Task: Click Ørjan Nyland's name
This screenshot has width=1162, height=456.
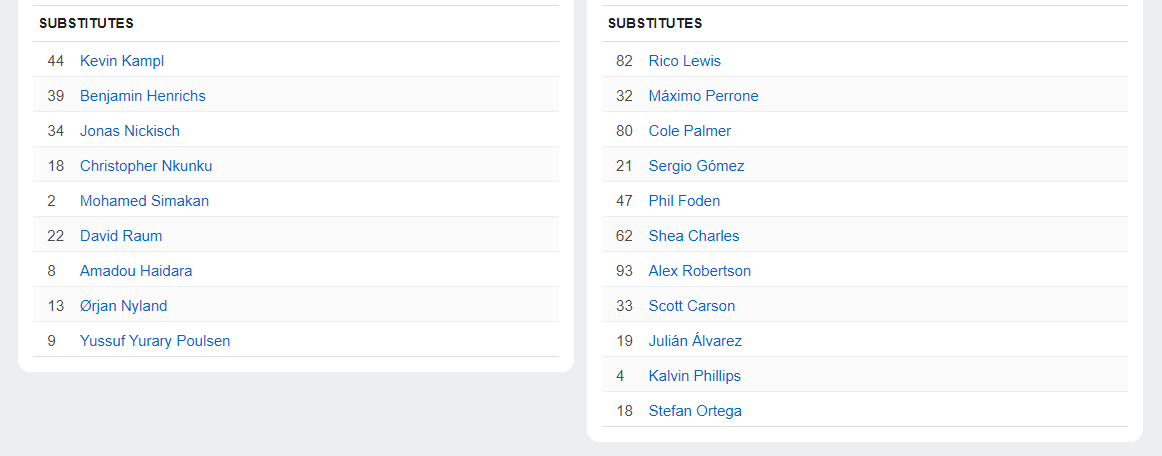Action: point(123,306)
